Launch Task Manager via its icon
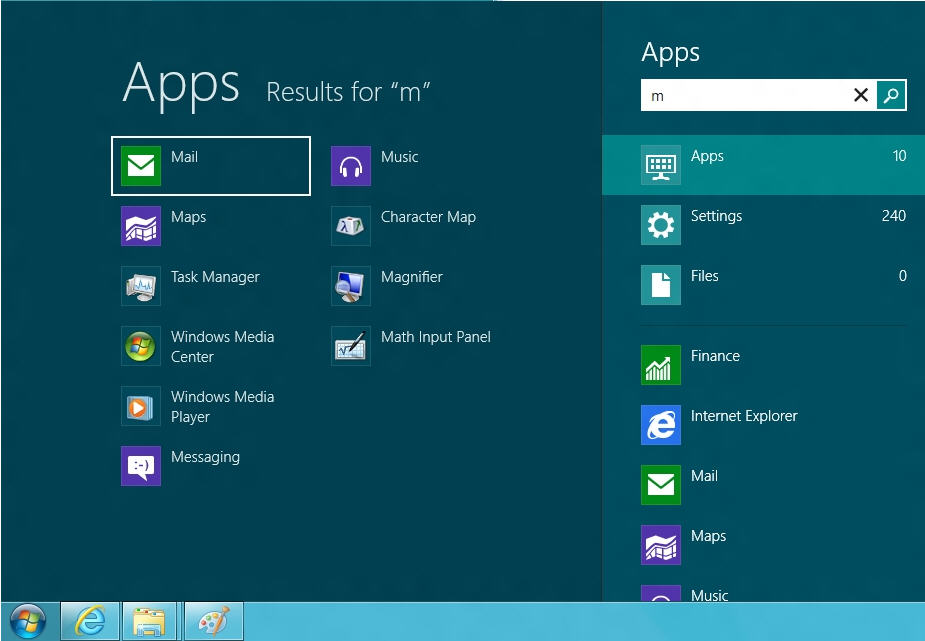925x641 pixels. coord(141,286)
